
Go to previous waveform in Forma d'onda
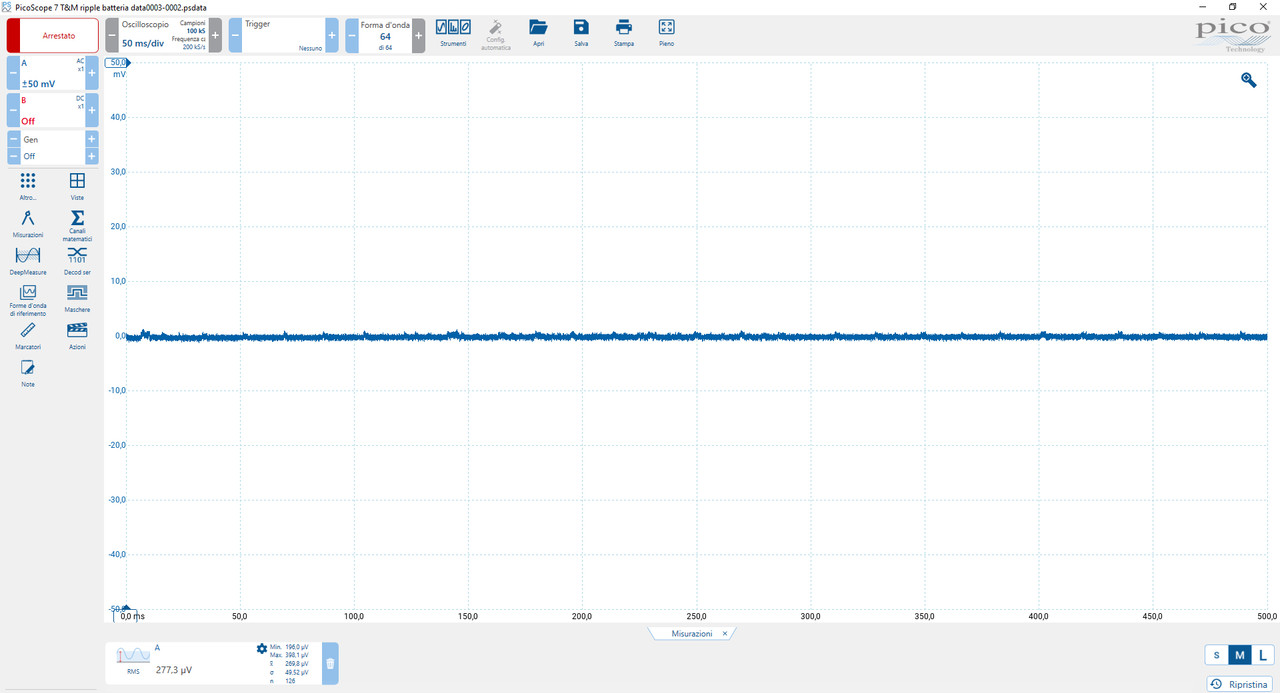352,35
